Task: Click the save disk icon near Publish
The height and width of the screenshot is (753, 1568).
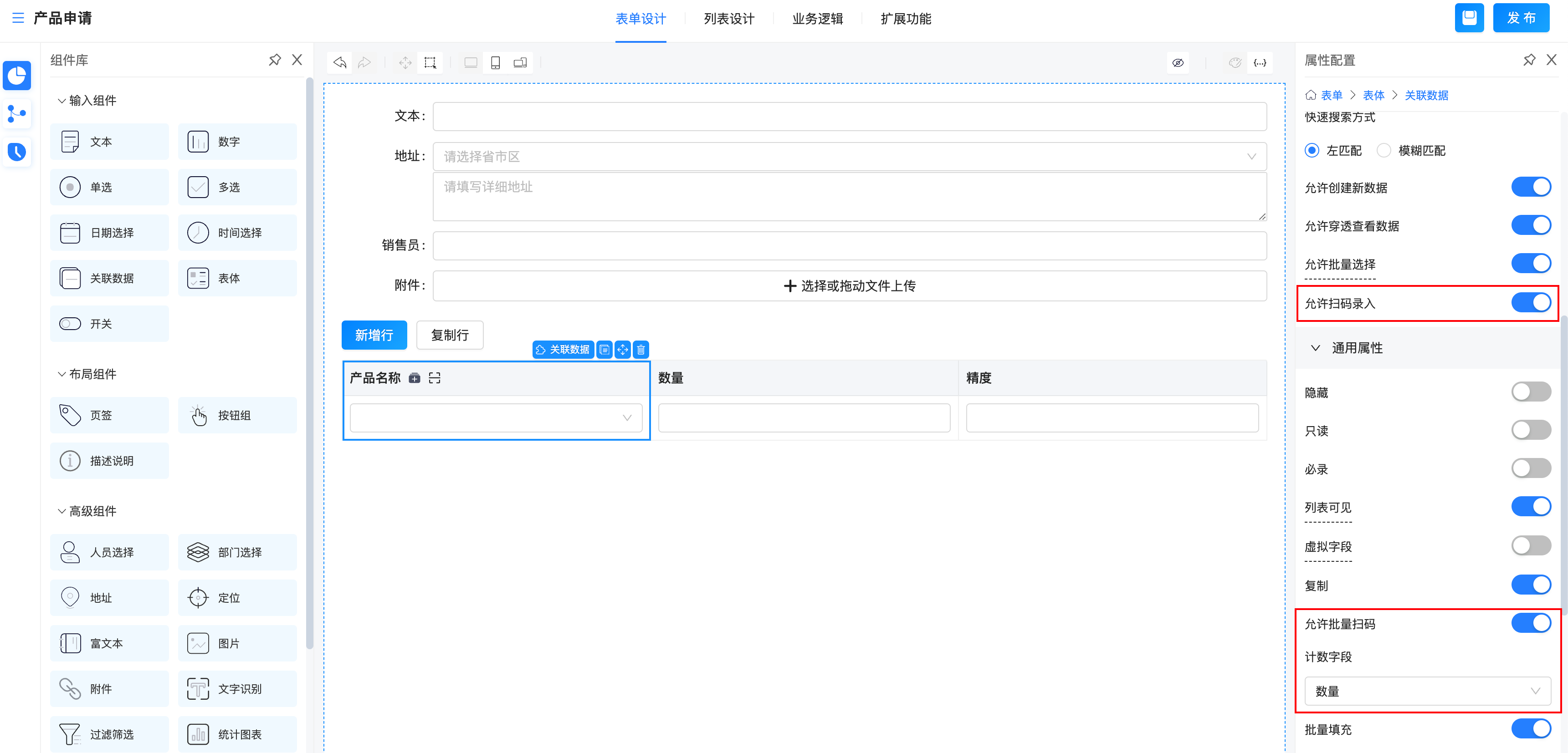Action: click(1469, 18)
